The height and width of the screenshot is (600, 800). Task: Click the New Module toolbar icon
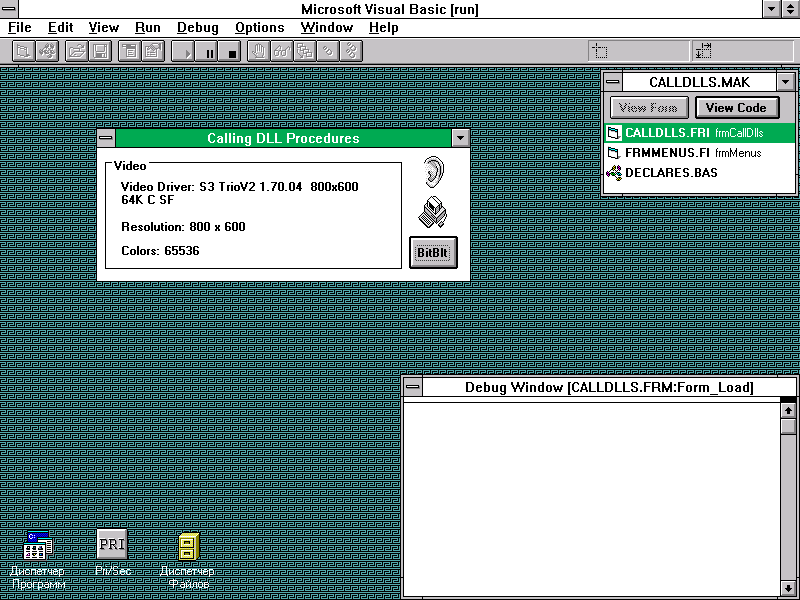point(47,51)
